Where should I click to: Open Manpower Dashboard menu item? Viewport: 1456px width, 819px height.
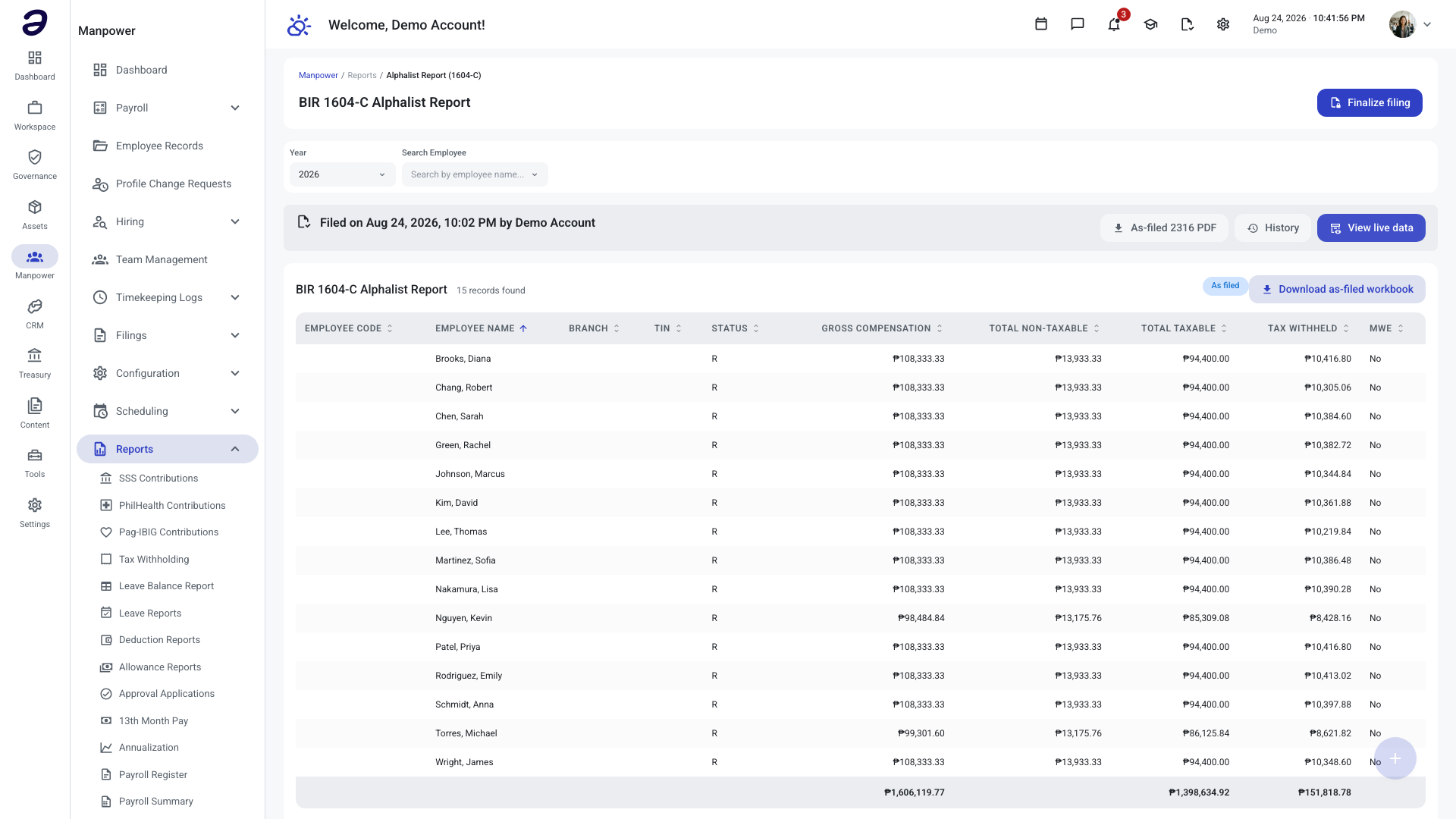pyautogui.click(x=168, y=70)
